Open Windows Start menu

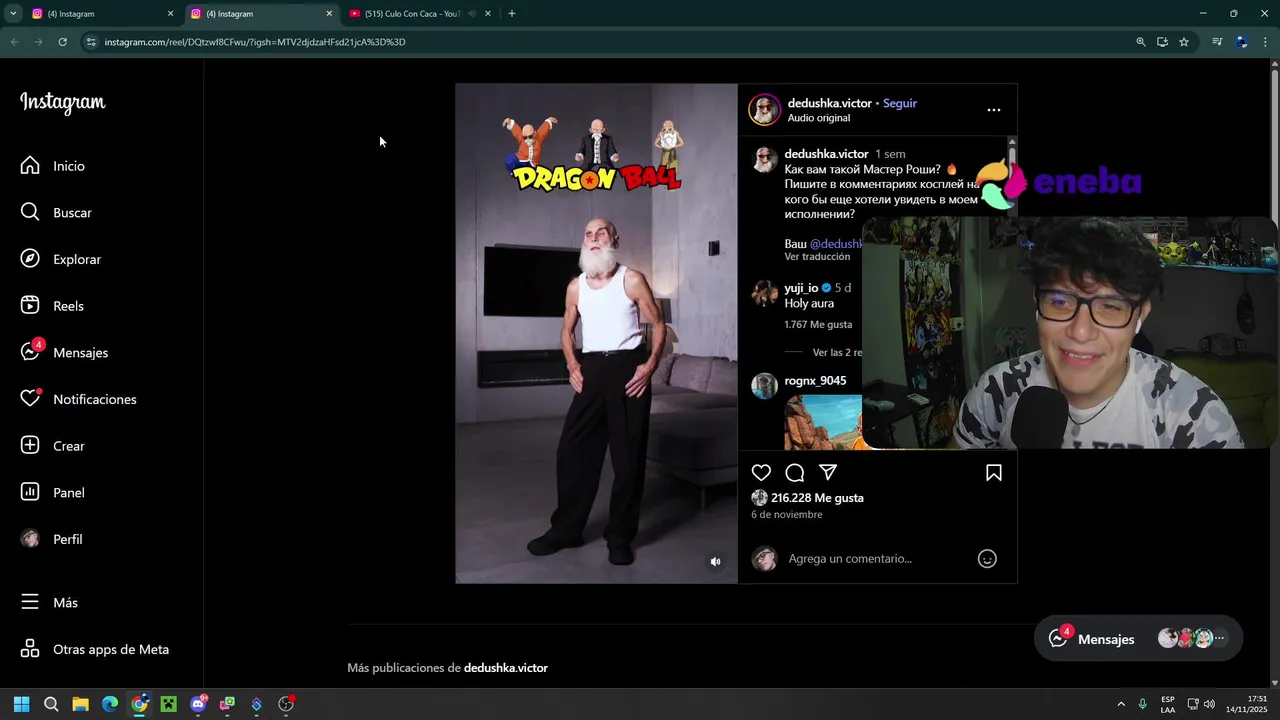[21, 704]
